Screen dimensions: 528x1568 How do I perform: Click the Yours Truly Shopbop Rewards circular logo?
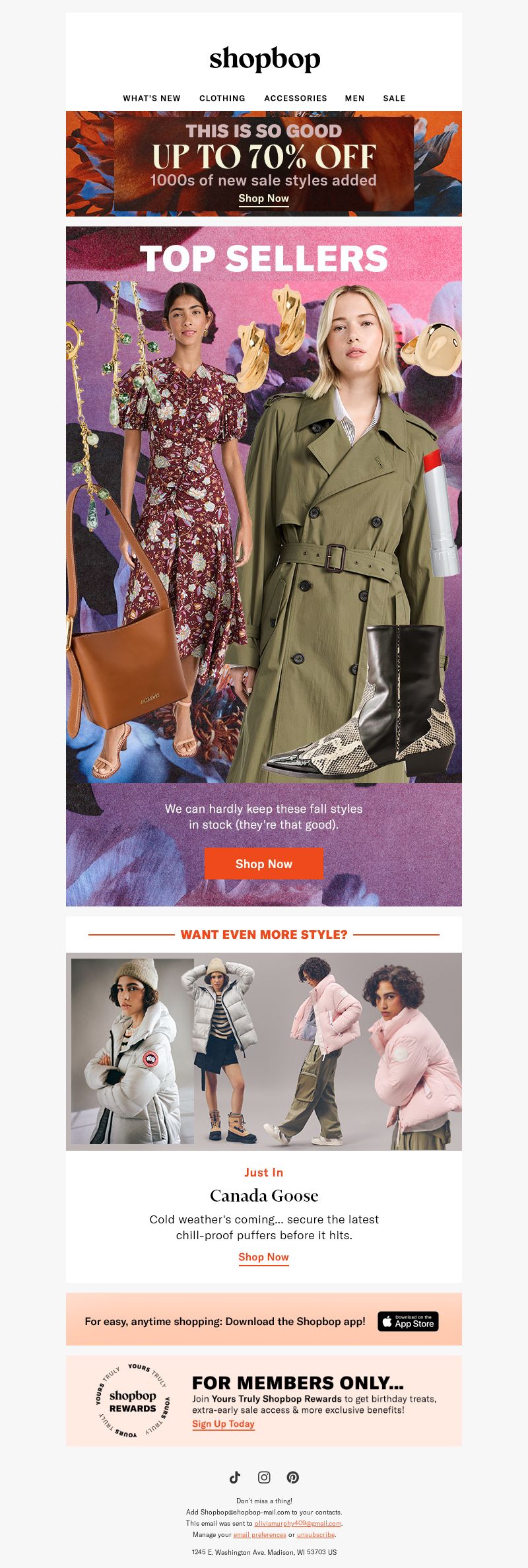(133, 1401)
